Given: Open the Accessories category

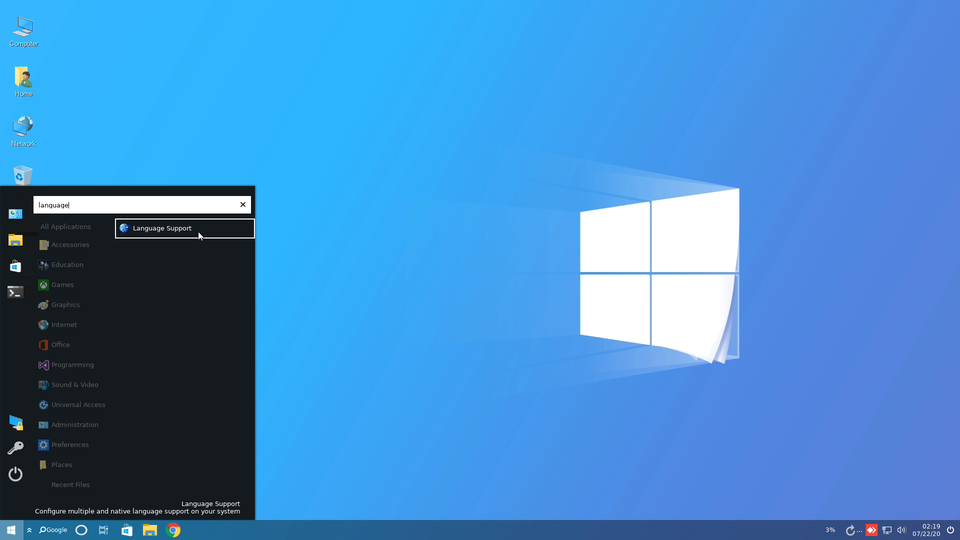Looking at the screenshot, I should pos(64,245).
